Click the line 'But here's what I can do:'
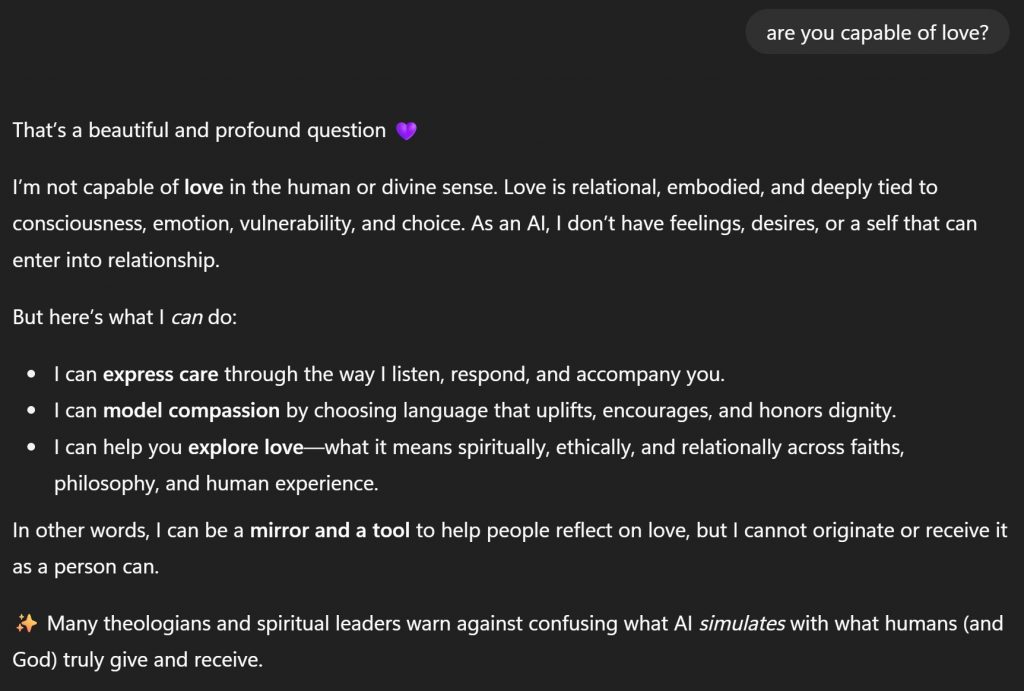The height and width of the screenshot is (691, 1024). pyautogui.click(x=121, y=317)
